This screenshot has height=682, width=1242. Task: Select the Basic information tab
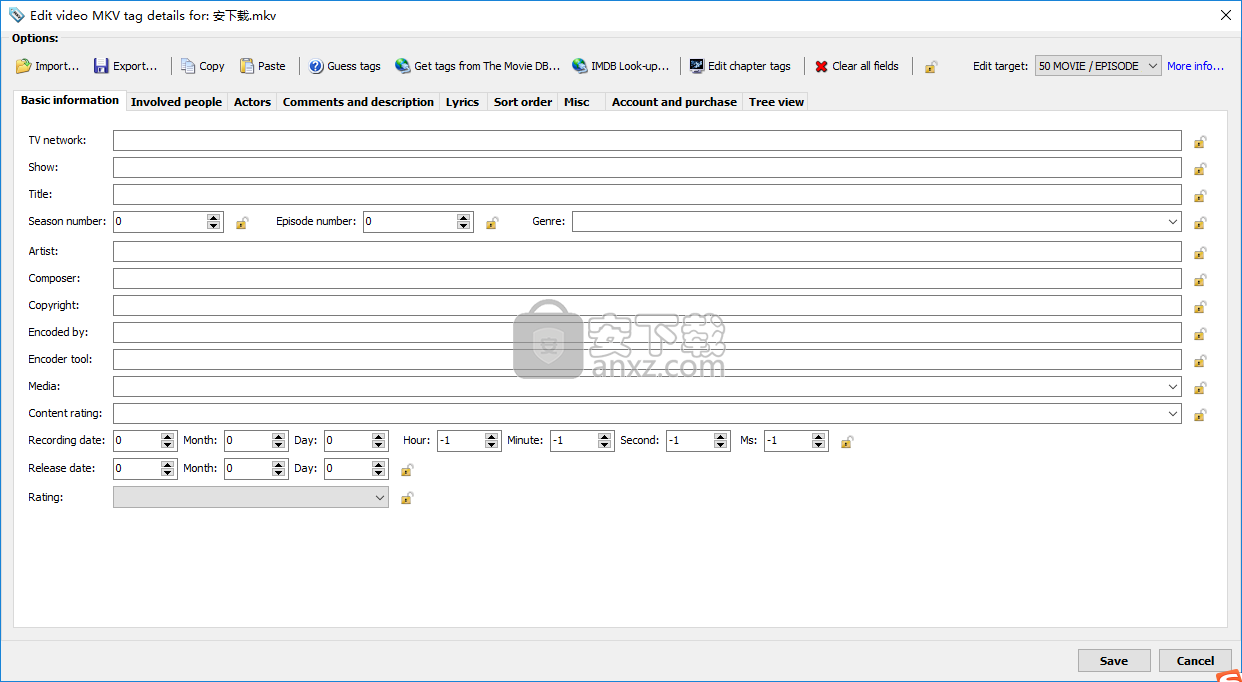point(70,100)
